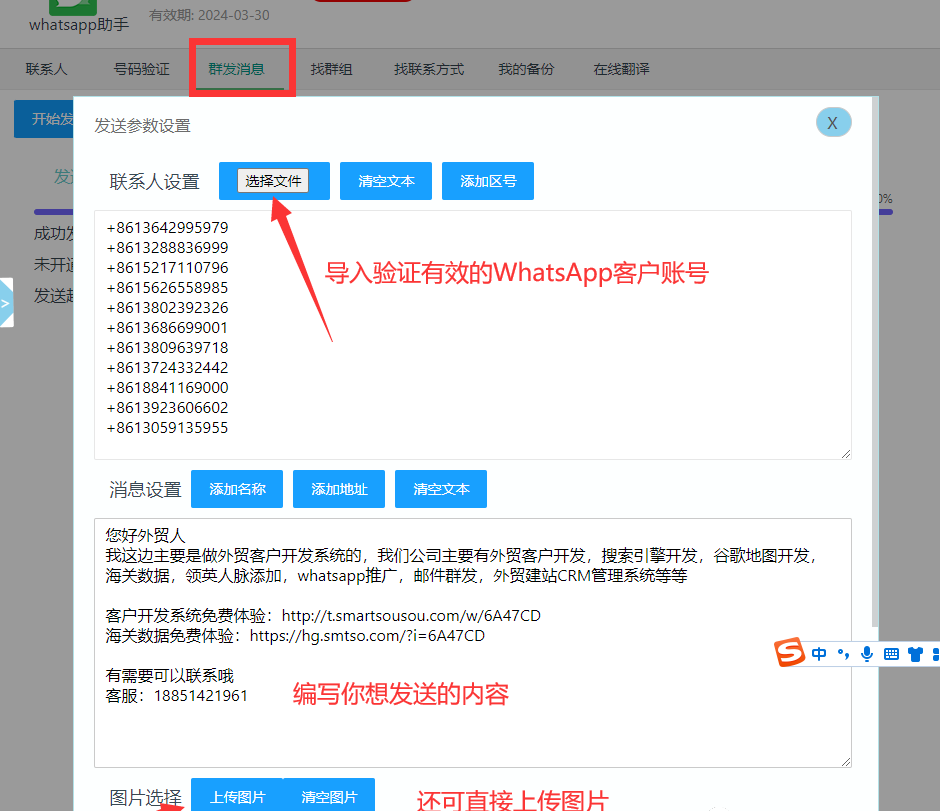Click the whatsapp助手 app logo
Viewport: 940px width, 811px height.
point(73,7)
